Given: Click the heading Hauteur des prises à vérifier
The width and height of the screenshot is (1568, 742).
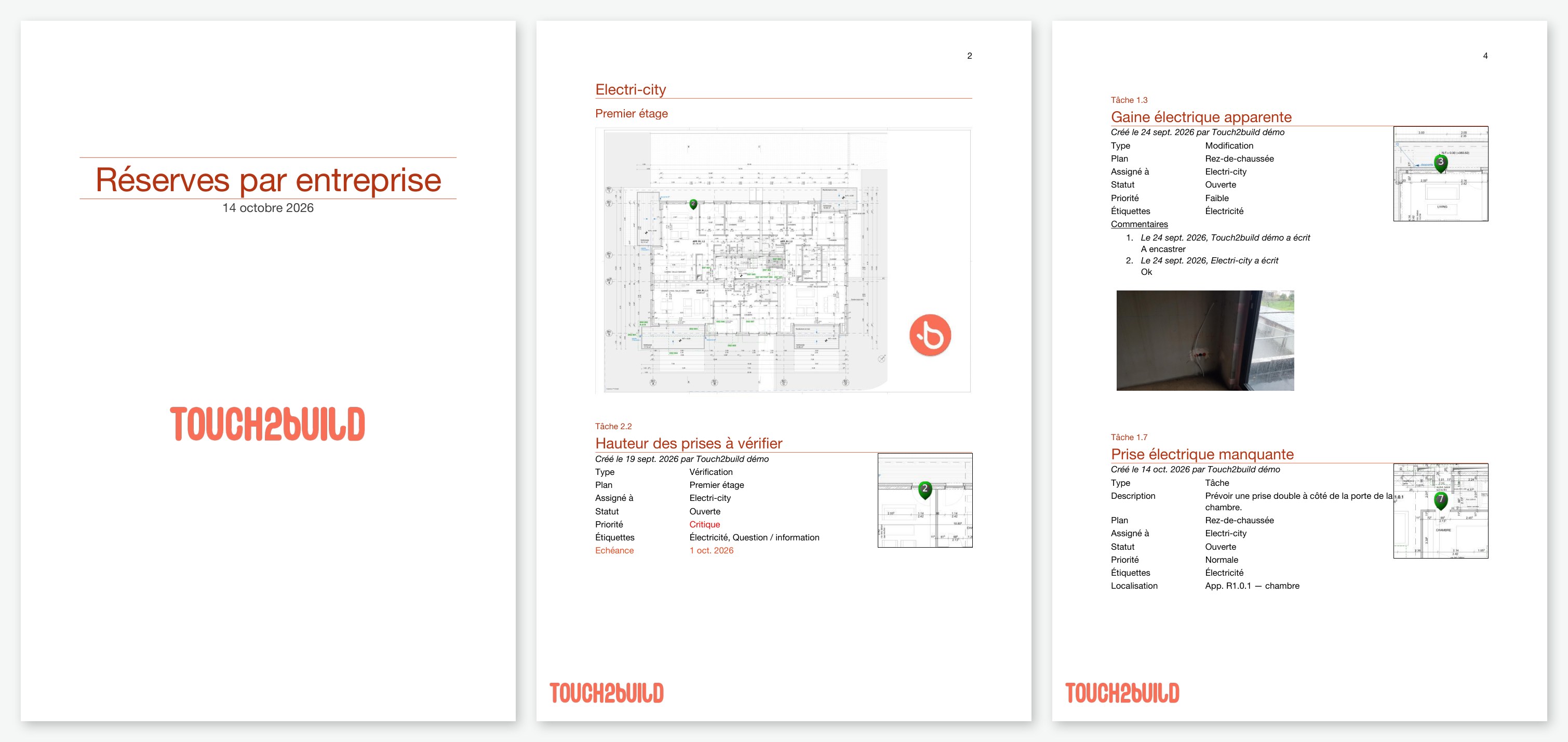Looking at the screenshot, I should point(689,443).
